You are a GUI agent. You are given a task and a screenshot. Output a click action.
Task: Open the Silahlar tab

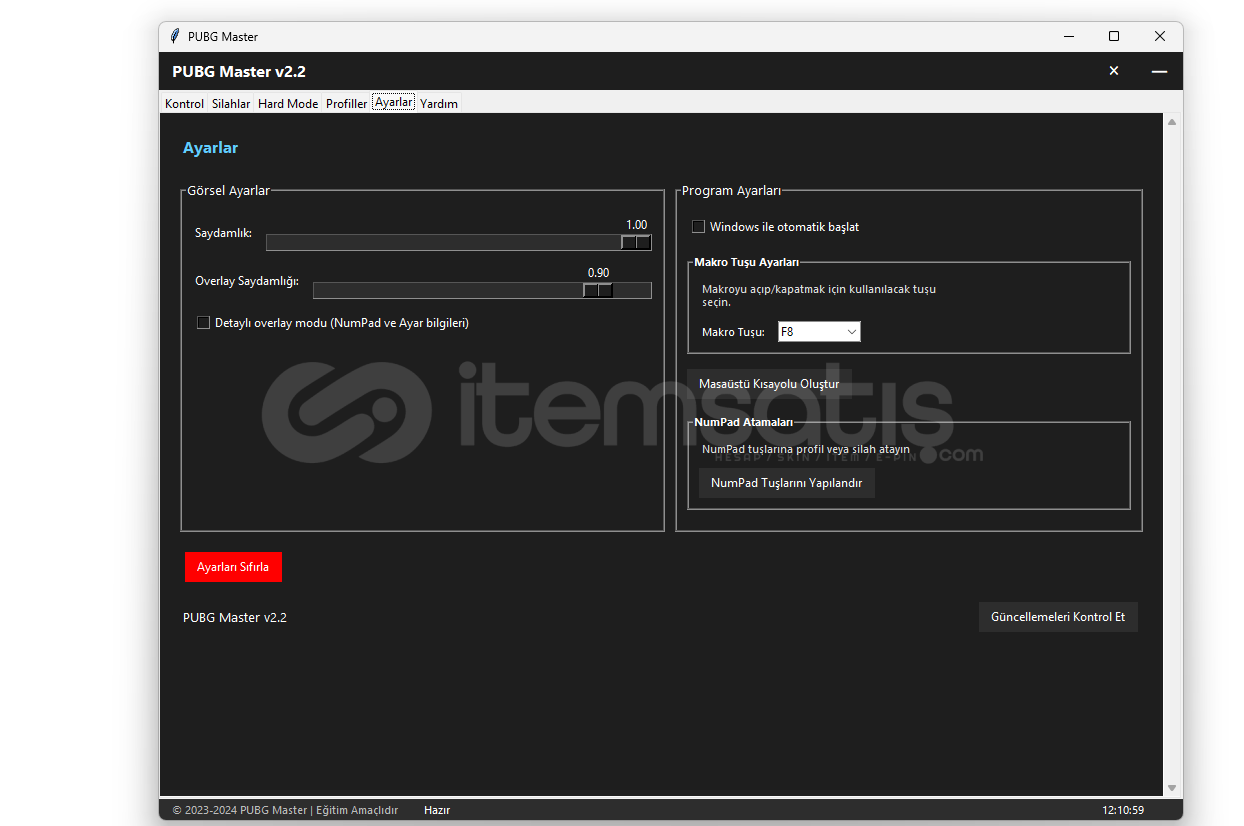coord(231,103)
